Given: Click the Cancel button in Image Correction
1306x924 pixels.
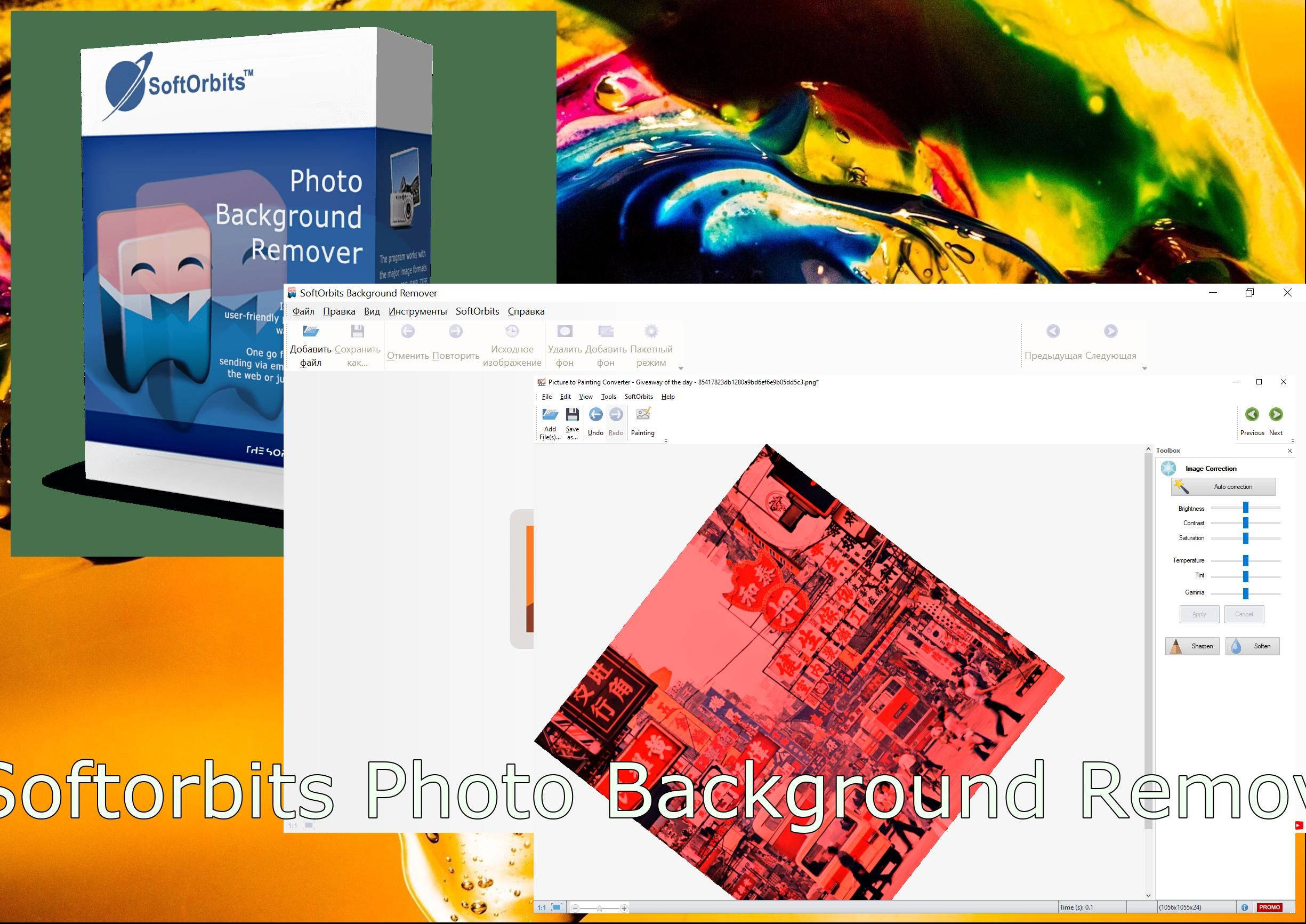Looking at the screenshot, I should 1242,614.
